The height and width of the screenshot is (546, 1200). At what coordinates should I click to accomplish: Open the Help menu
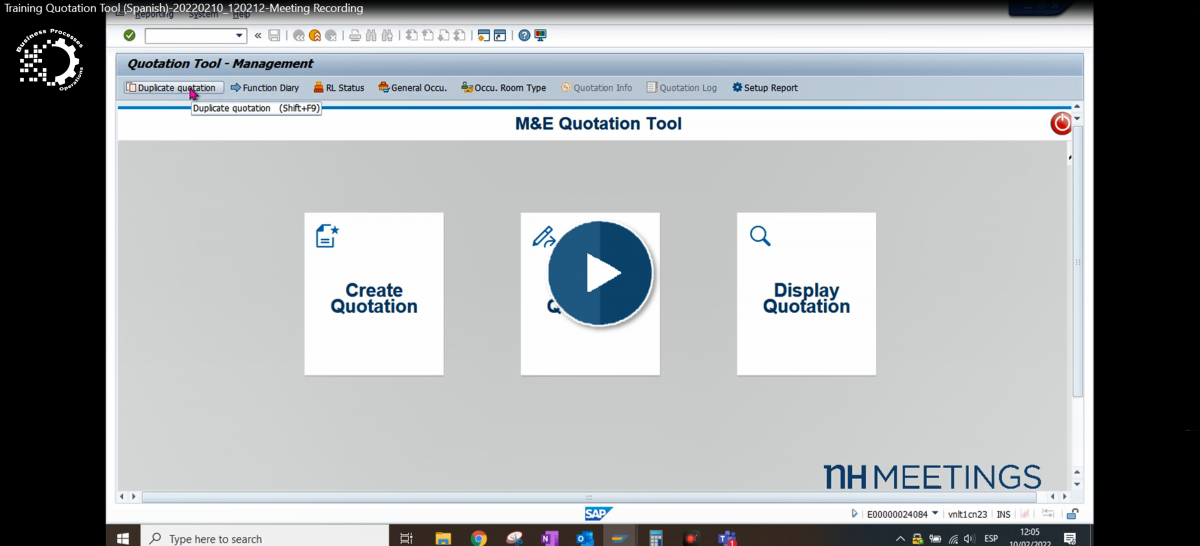pyautogui.click(x=241, y=14)
